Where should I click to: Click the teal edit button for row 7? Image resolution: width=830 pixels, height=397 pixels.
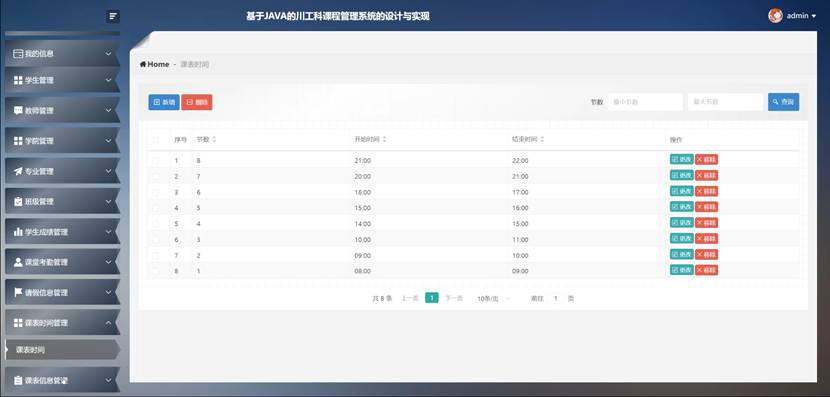click(682, 255)
